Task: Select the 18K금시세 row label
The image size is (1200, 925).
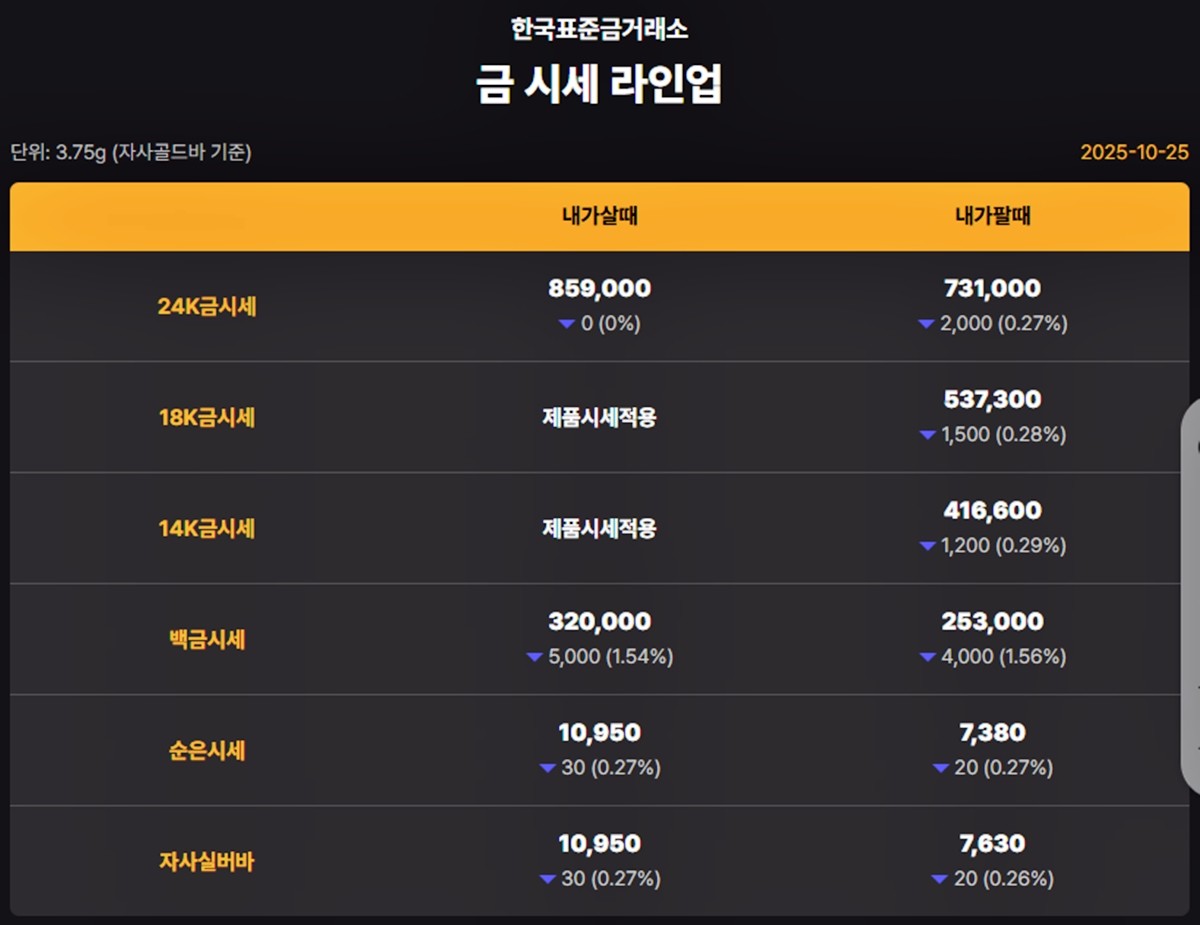Action: coord(207,418)
